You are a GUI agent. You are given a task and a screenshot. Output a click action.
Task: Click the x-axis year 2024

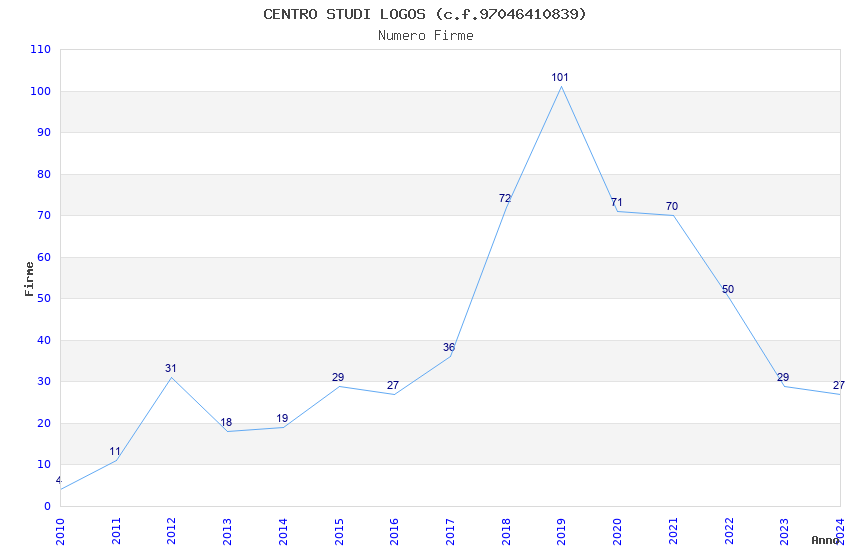pos(840,532)
